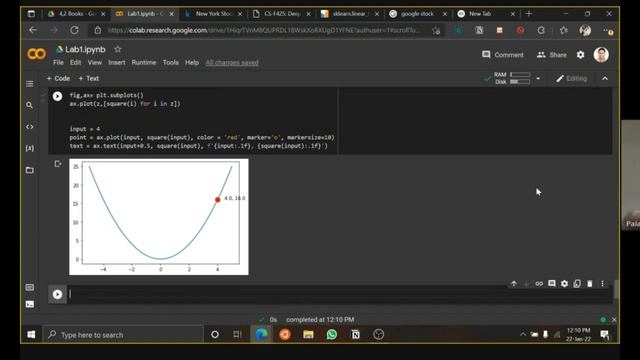Switch to the google stock browser tab
The width and height of the screenshot is (640, 360).
(x=418, y=14)
